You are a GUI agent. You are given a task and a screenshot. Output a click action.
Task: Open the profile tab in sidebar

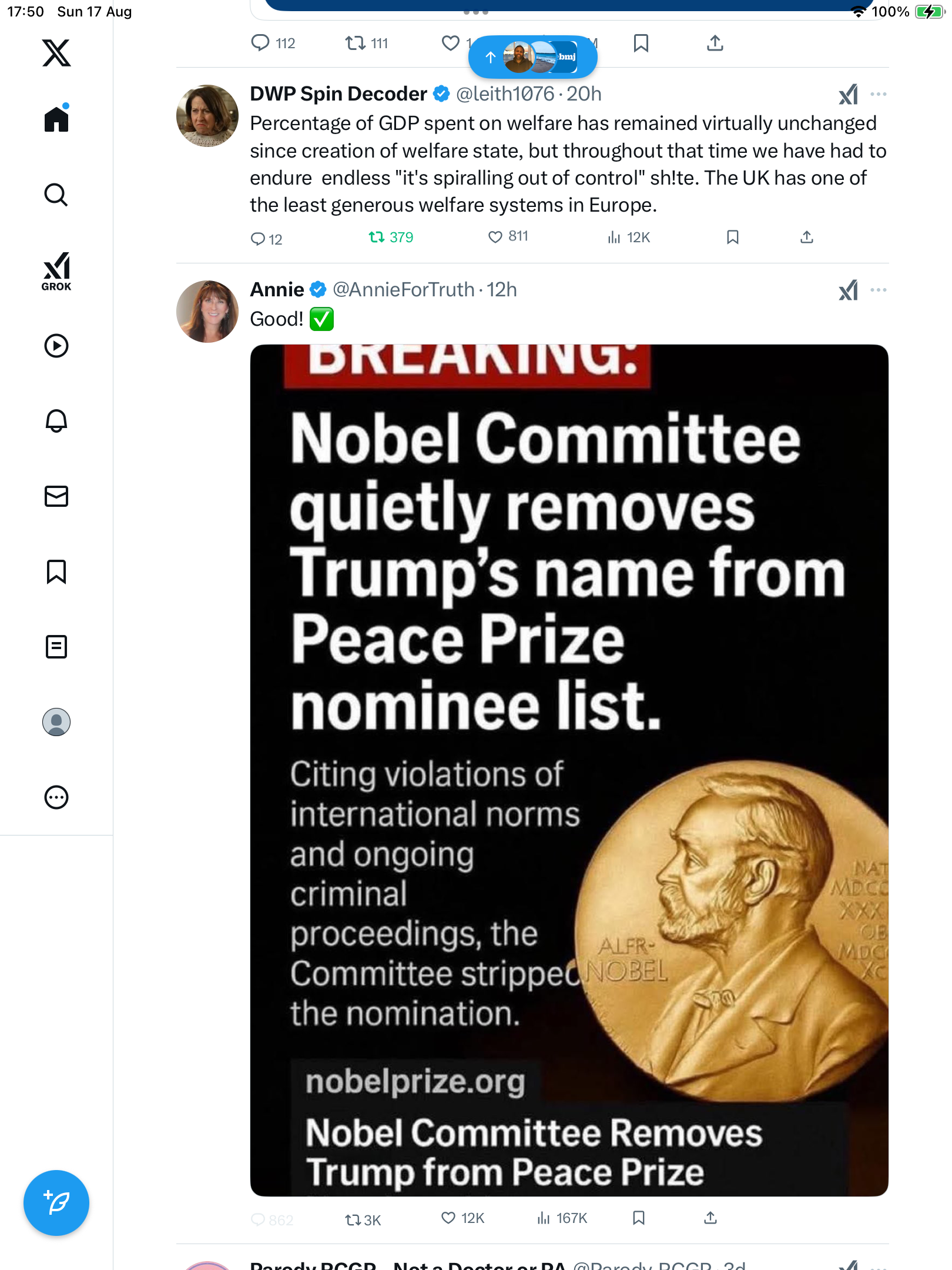click(56, 722)
